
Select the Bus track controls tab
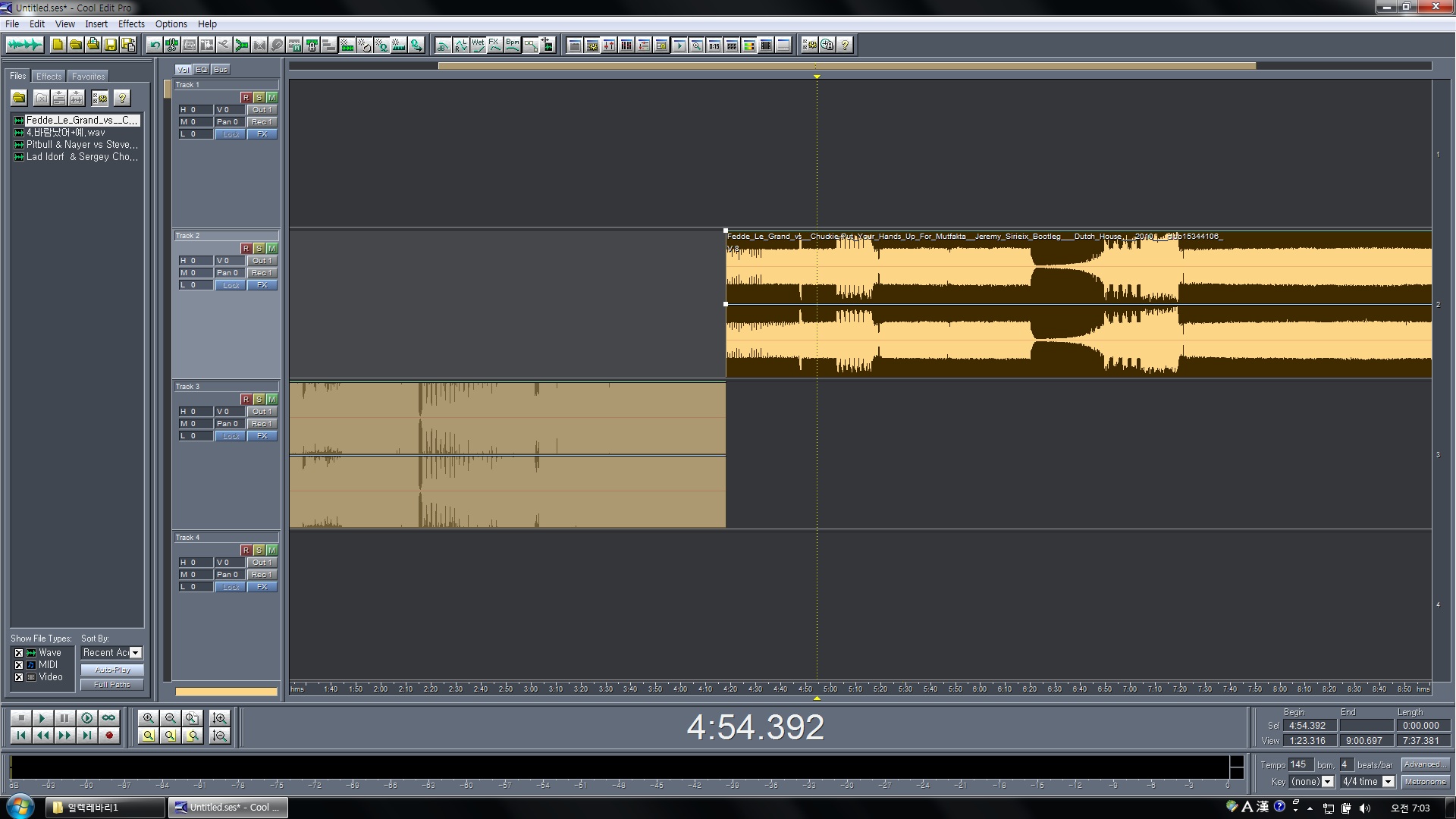[x=221, y=69]
